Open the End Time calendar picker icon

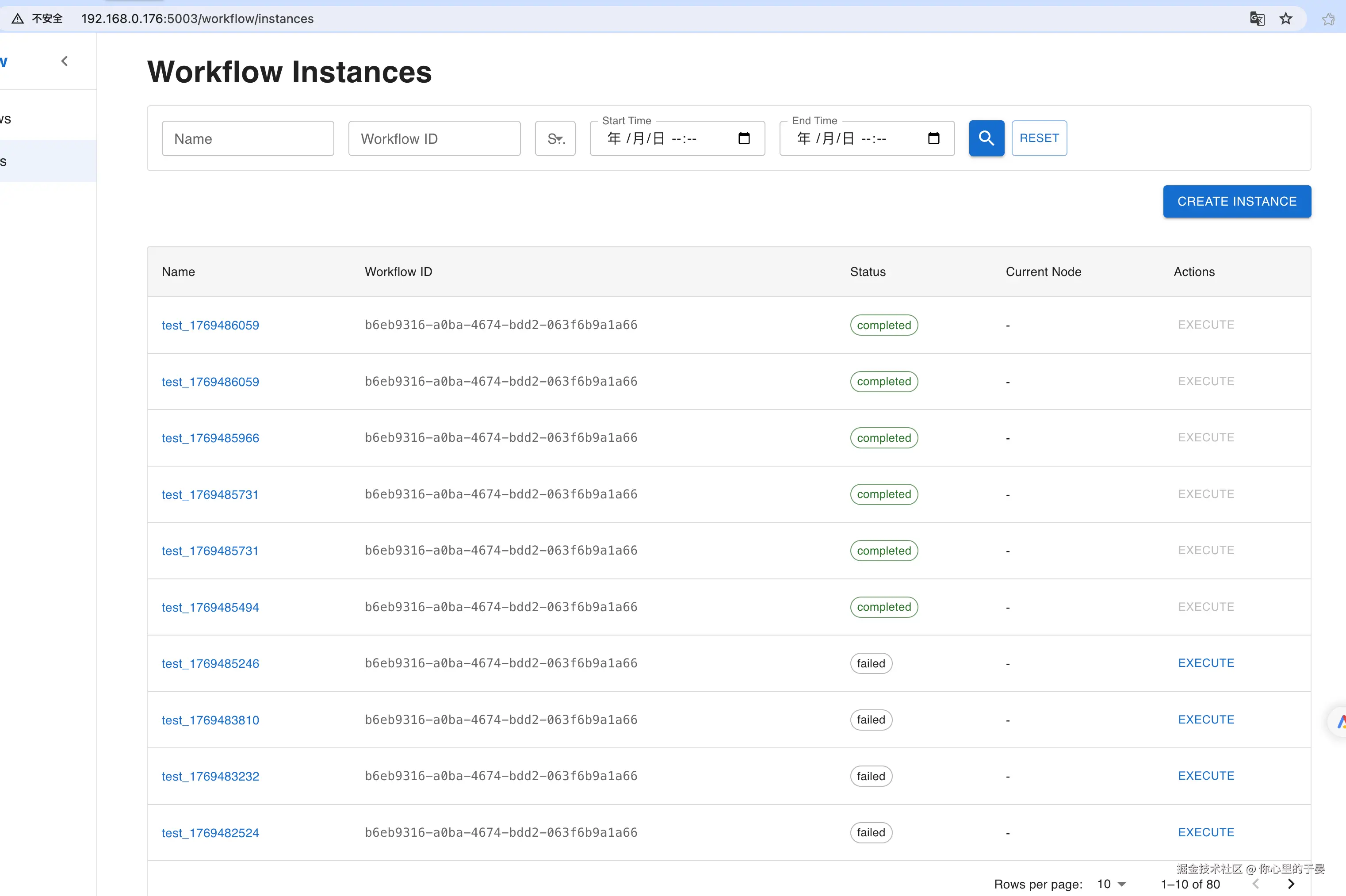point(933,138)
